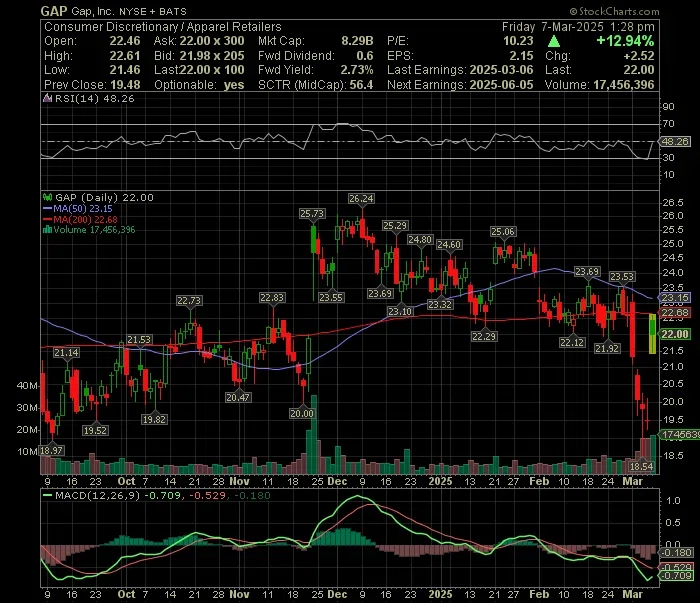Click the 26.24 peak price label
The height and width of the screenshot is (603, 700).
tap(361, 199)
